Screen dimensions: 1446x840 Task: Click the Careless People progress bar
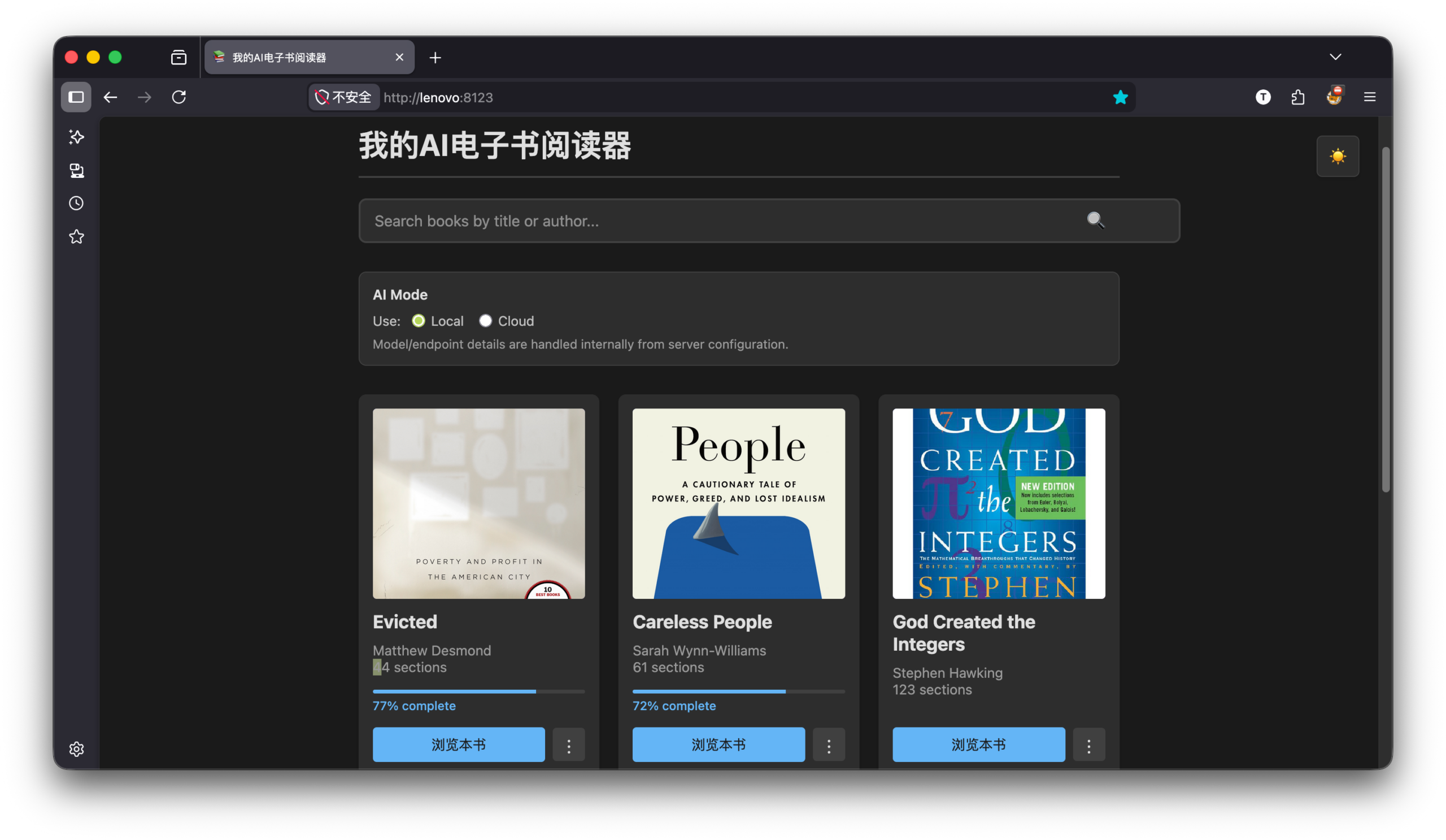coord(738,691)
